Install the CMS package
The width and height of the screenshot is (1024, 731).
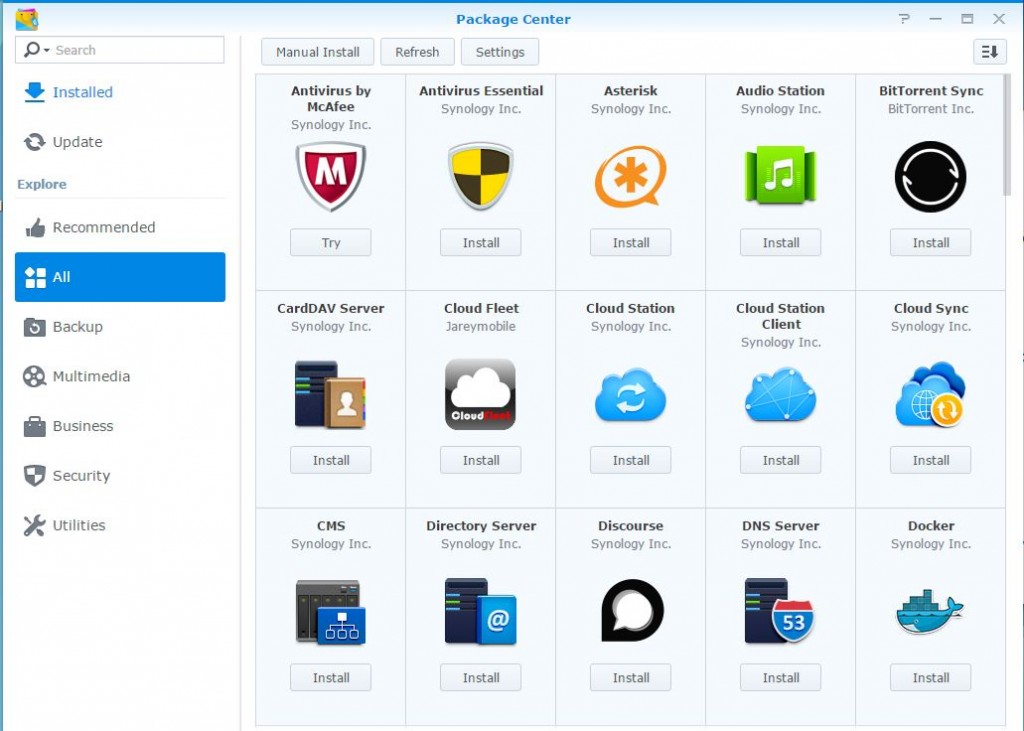[330, 677]
